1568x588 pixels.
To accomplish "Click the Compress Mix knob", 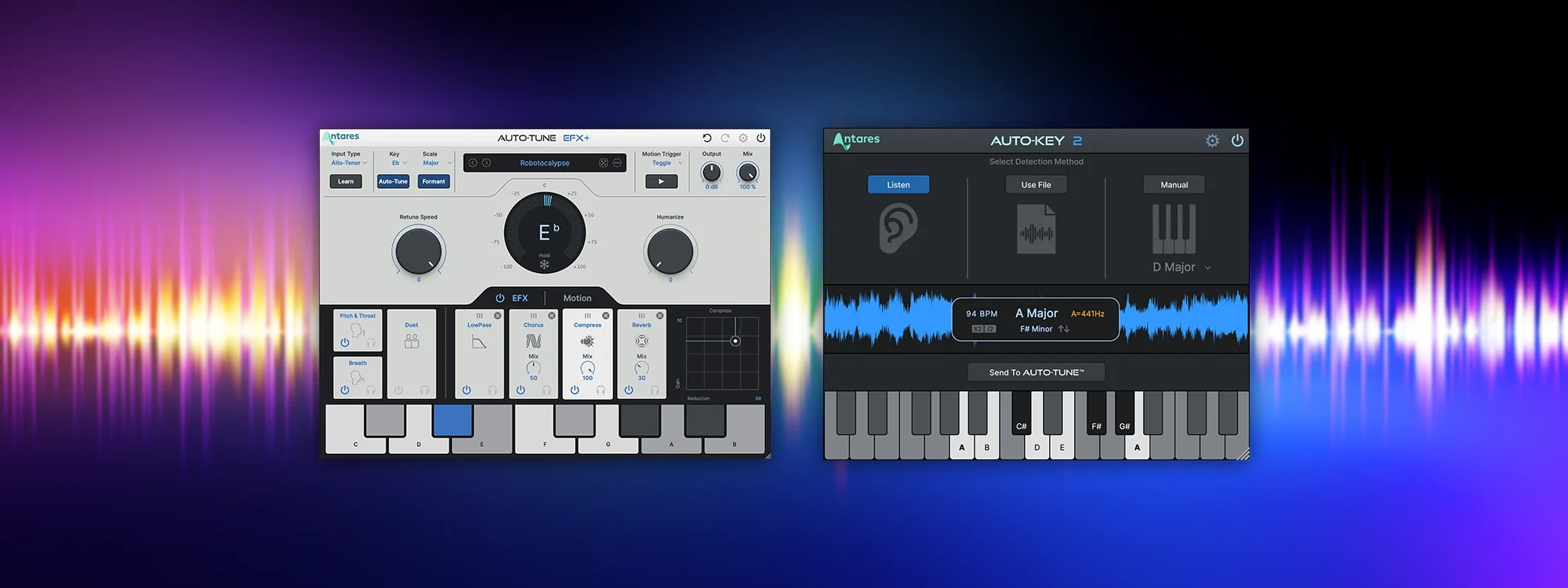I will (x=587, y=367).
